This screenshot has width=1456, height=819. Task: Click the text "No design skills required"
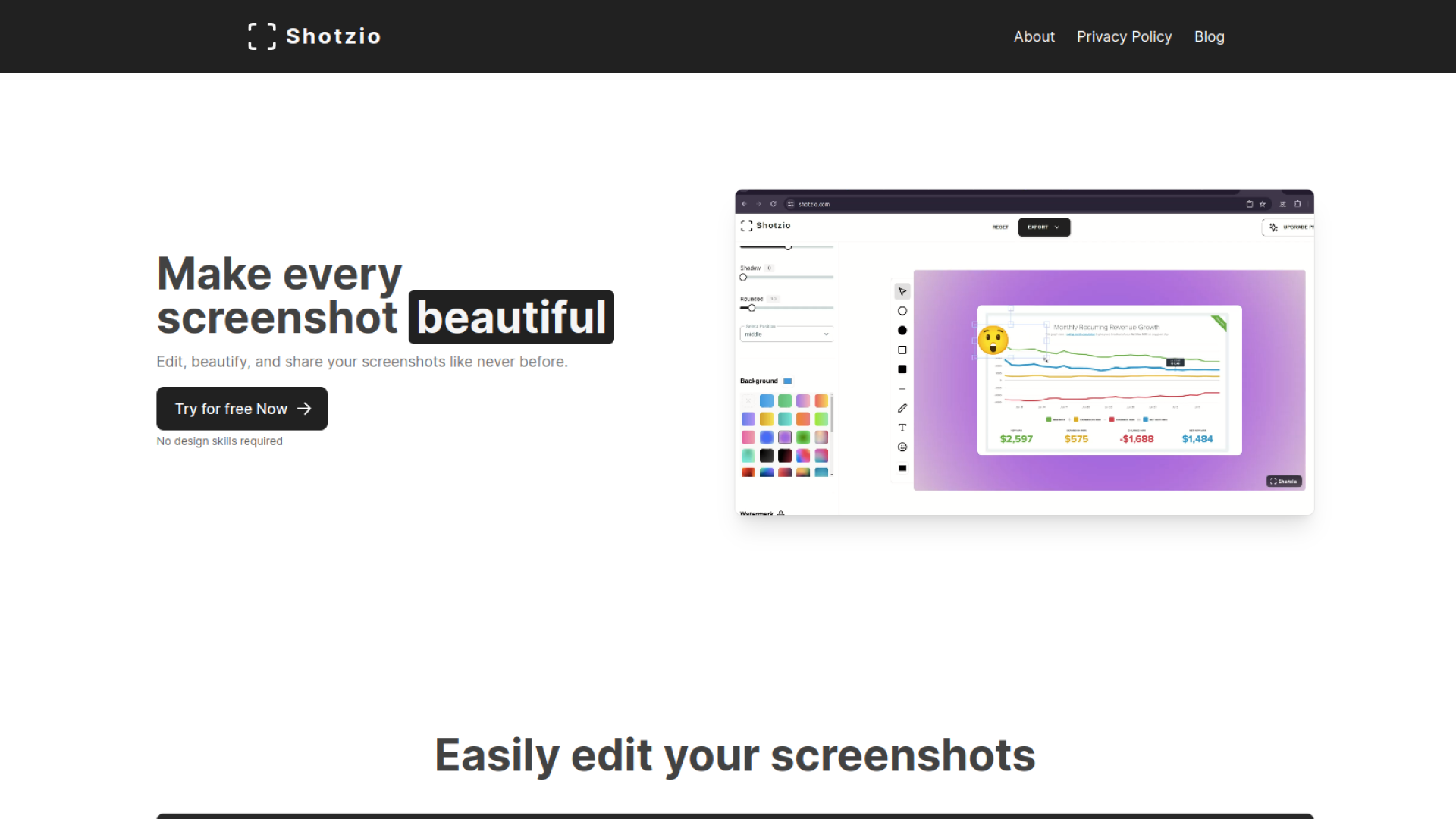point(220,441)
